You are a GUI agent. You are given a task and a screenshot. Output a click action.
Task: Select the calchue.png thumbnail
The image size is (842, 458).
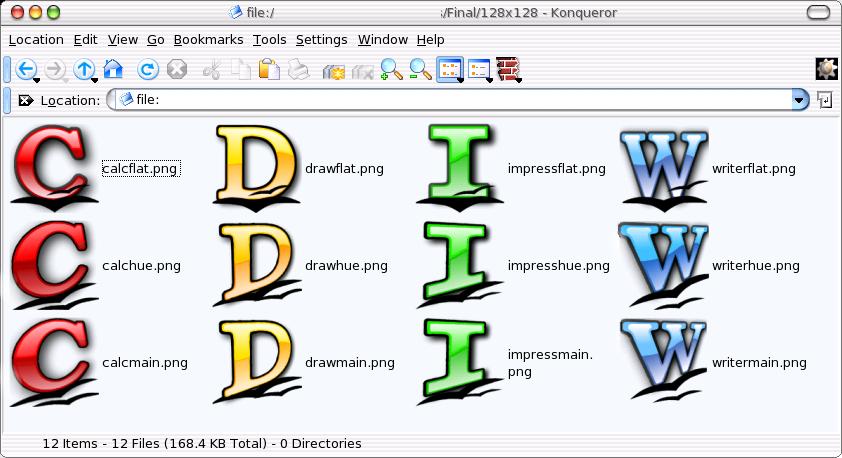point(54,265)
